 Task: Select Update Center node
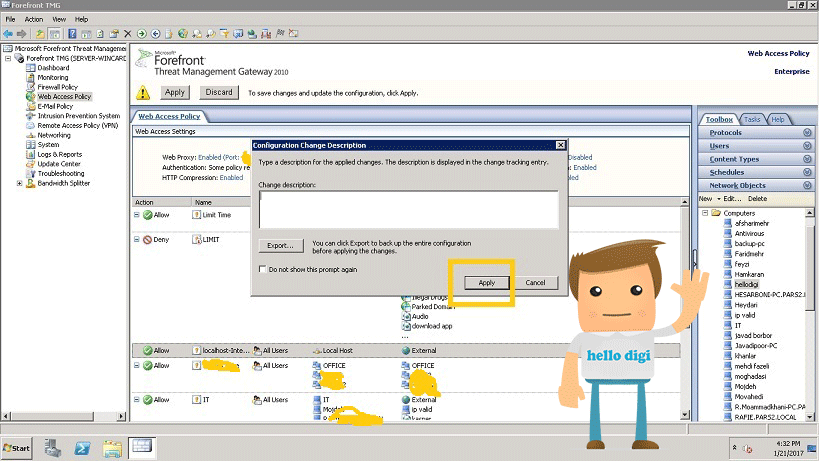coord(58,164)
